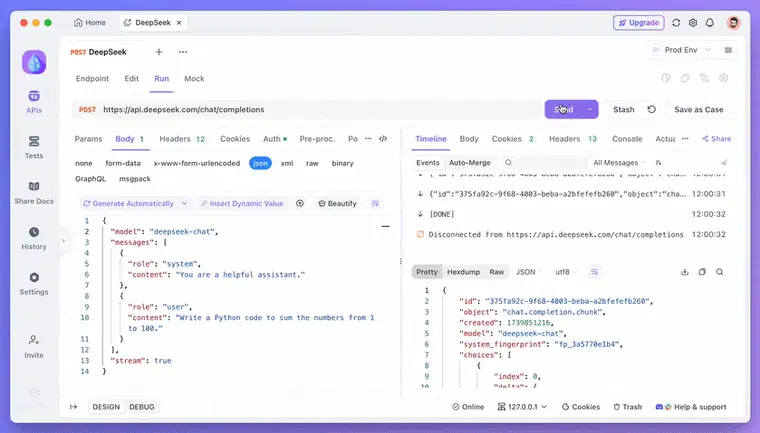
Task: Select the GraphQL body type
Action: (x=91, y=179)
